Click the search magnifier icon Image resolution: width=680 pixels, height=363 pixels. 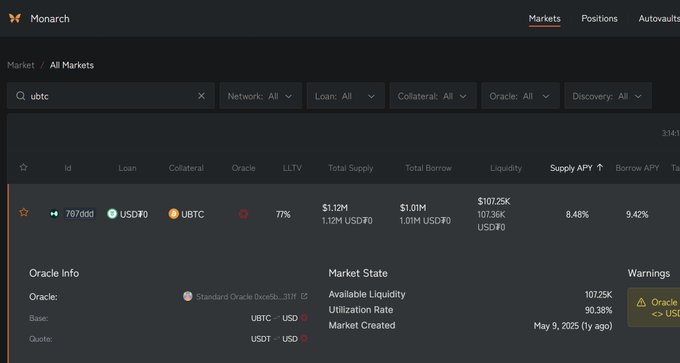pos(20,96)
